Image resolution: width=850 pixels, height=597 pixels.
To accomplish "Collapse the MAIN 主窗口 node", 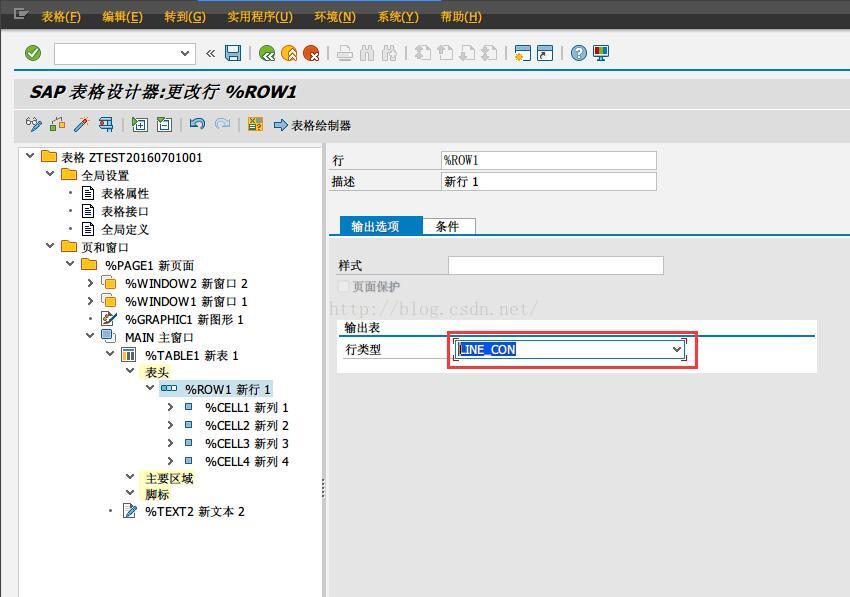I will click(x=91, y=336).
